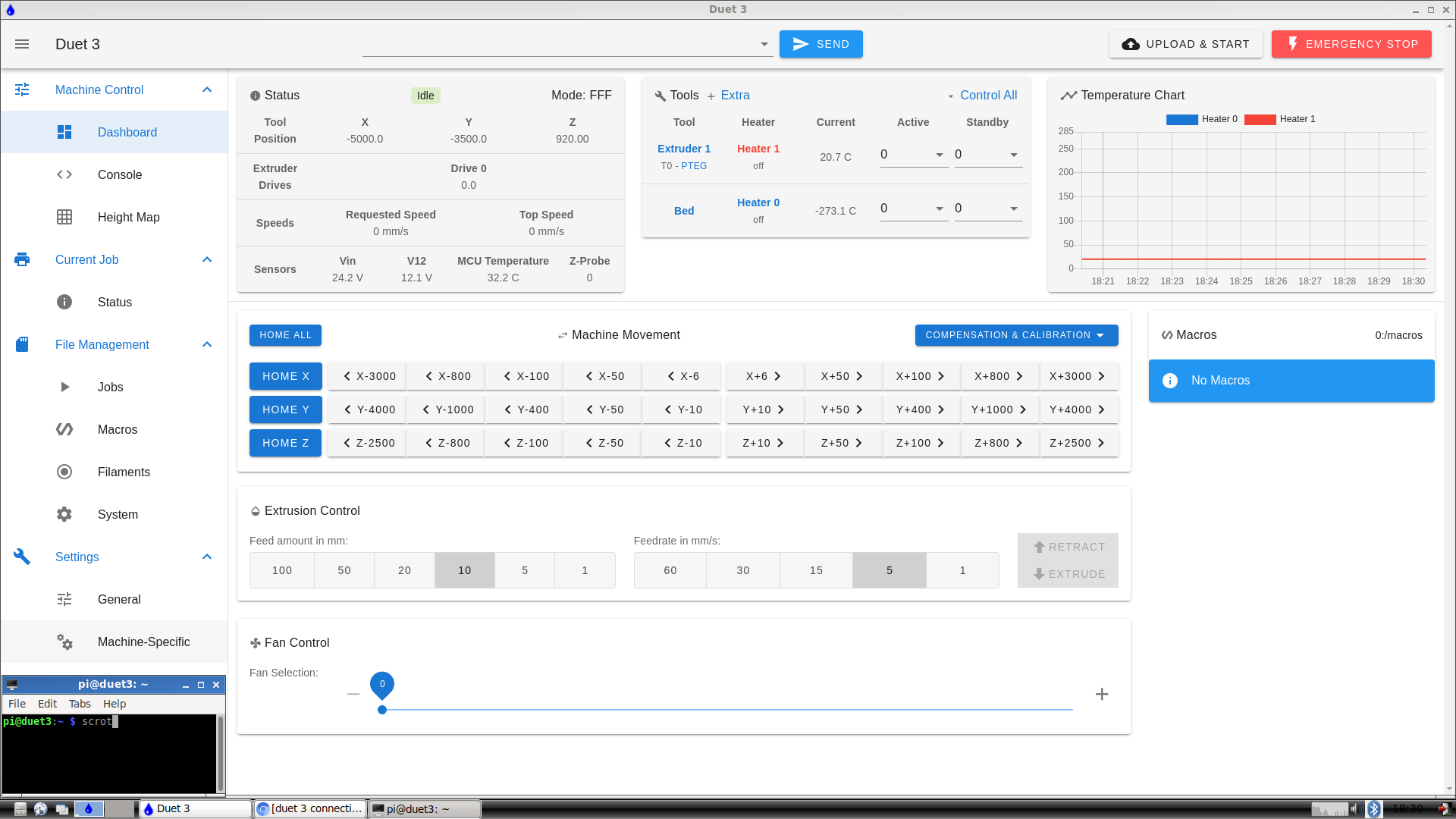Open Machine-Specific settings
The image size is (1456, 819).
point(114,642)
